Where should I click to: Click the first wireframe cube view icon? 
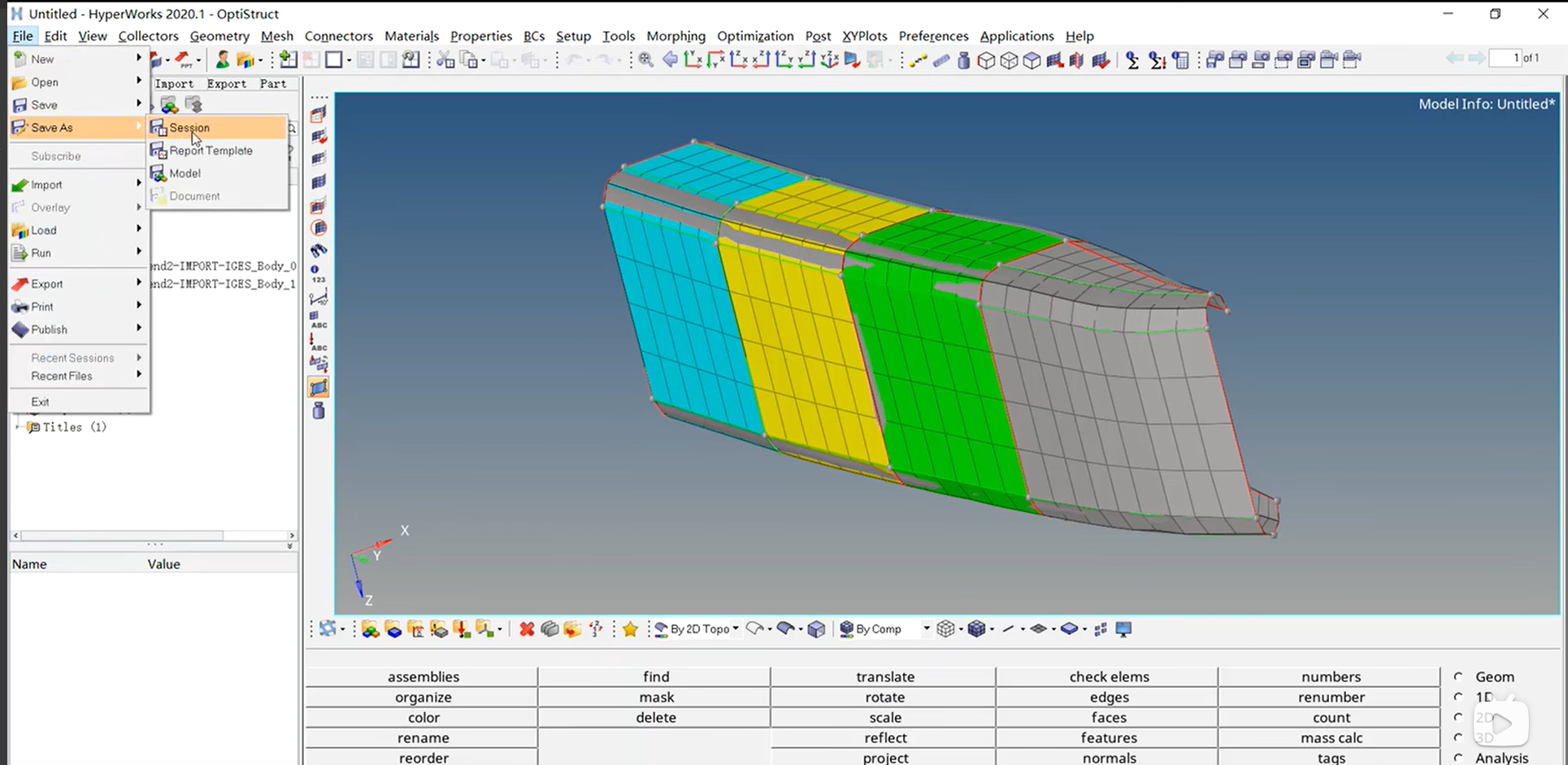[986, 59]
